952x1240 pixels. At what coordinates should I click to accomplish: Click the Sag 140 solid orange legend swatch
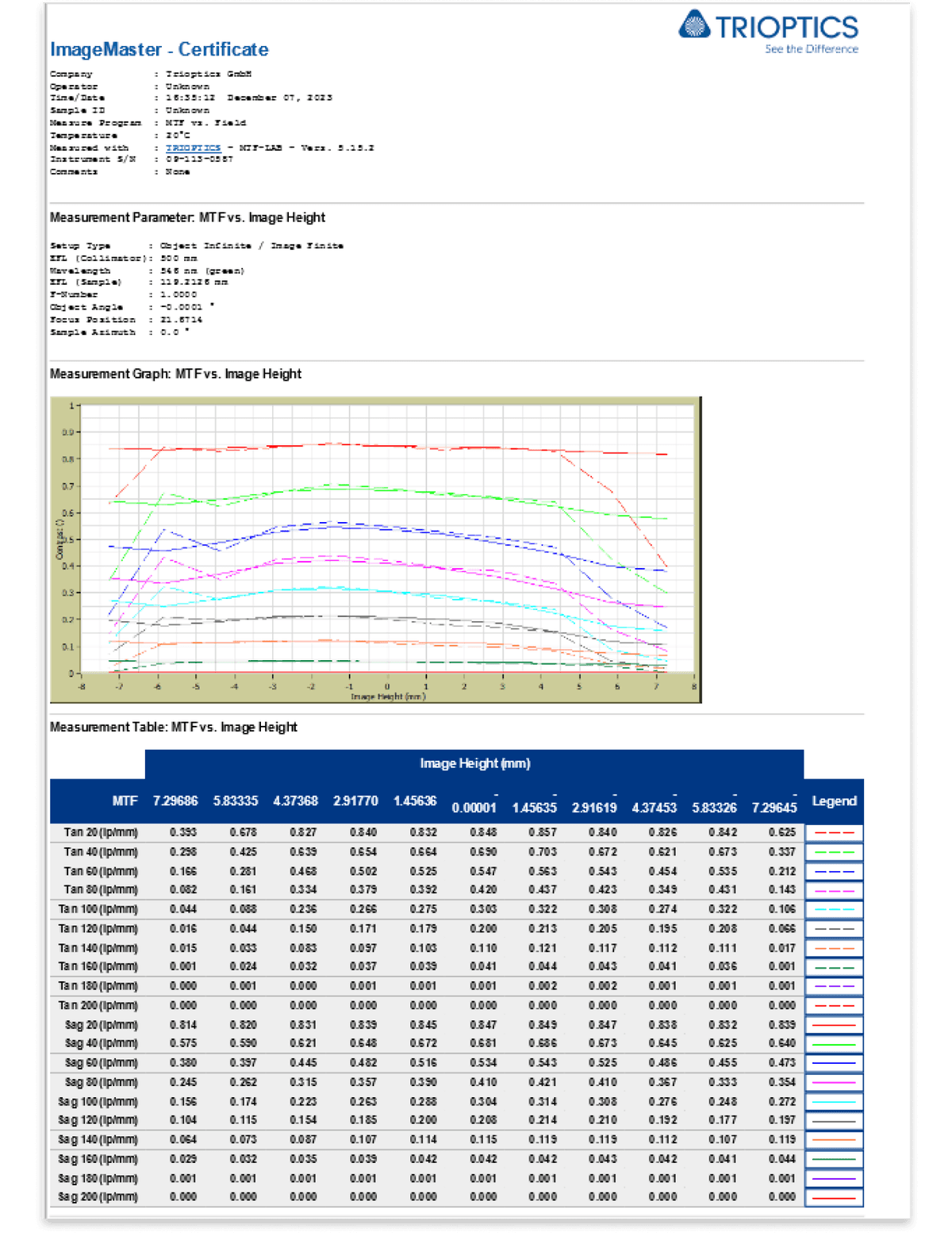click(834, 1140)
